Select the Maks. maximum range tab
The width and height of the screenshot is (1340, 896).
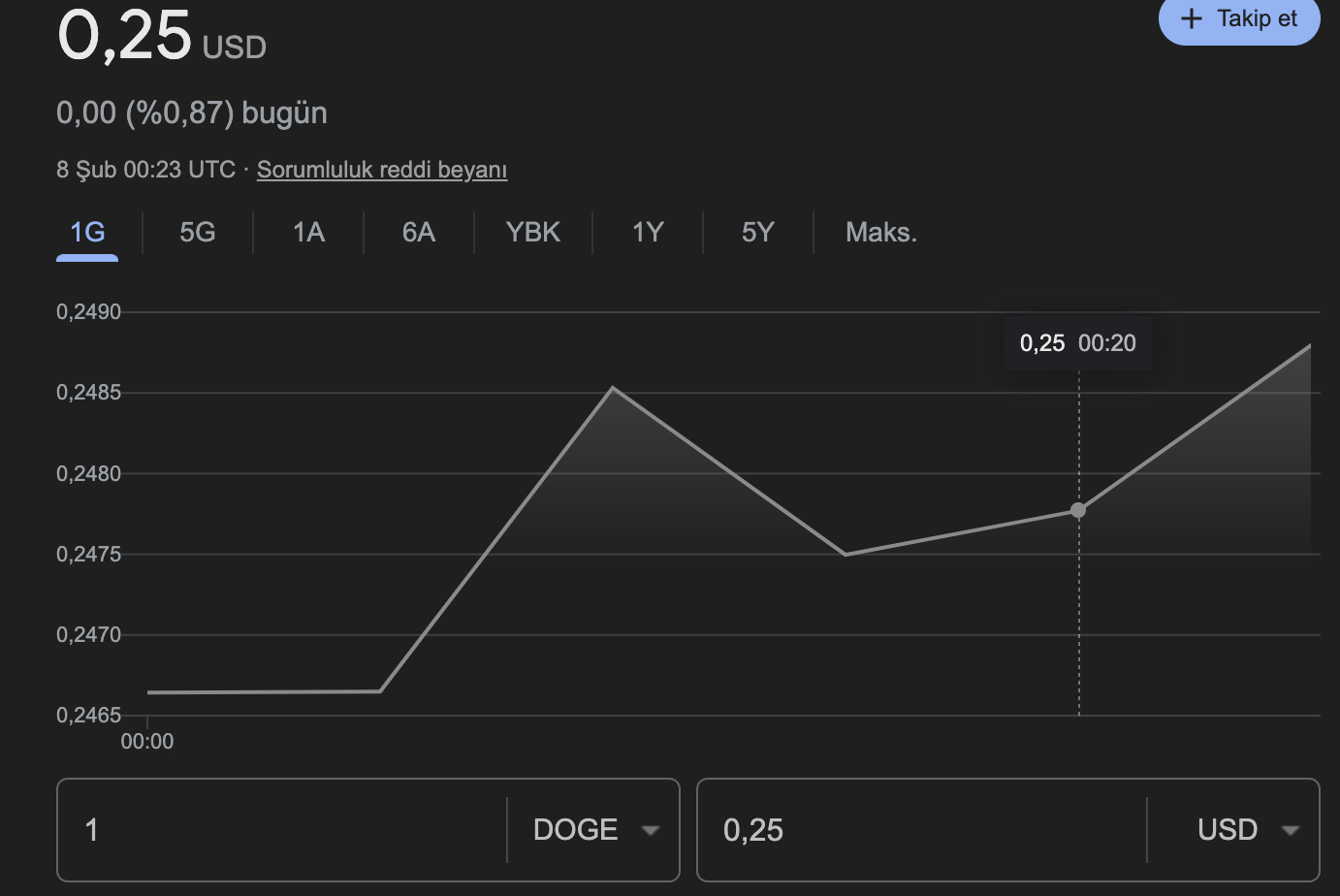pos(881,233)
